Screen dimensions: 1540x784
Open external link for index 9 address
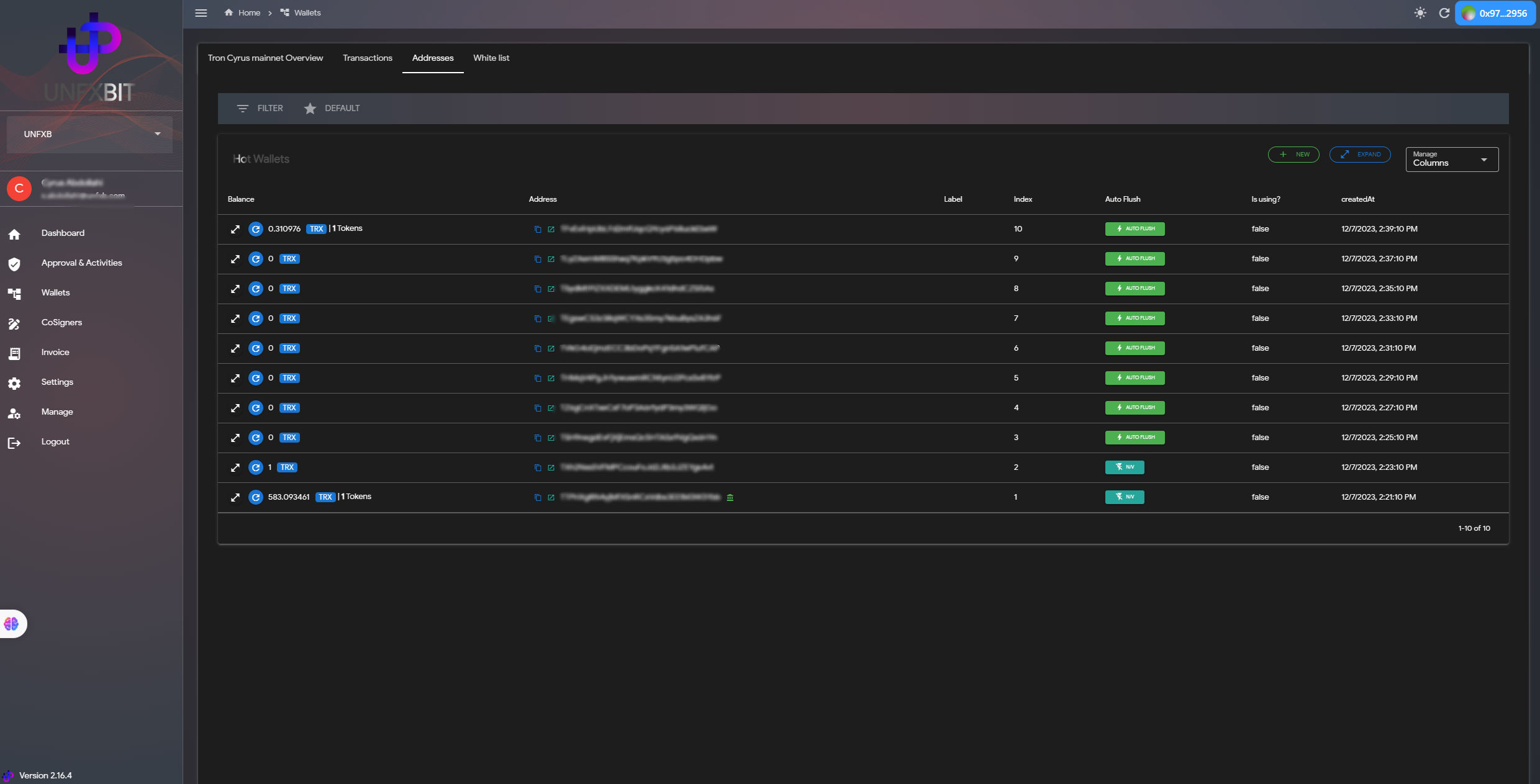tap(551, 259)
